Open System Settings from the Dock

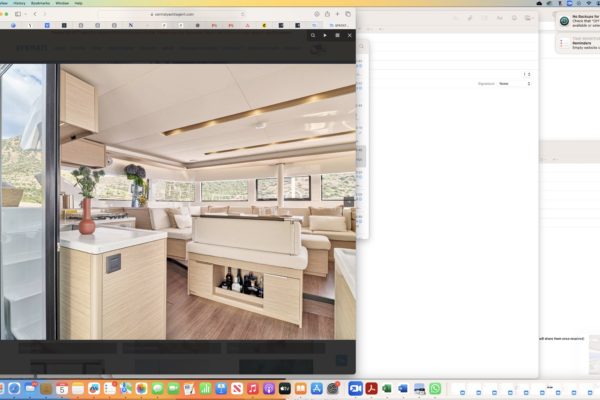(x=333, y=389)
